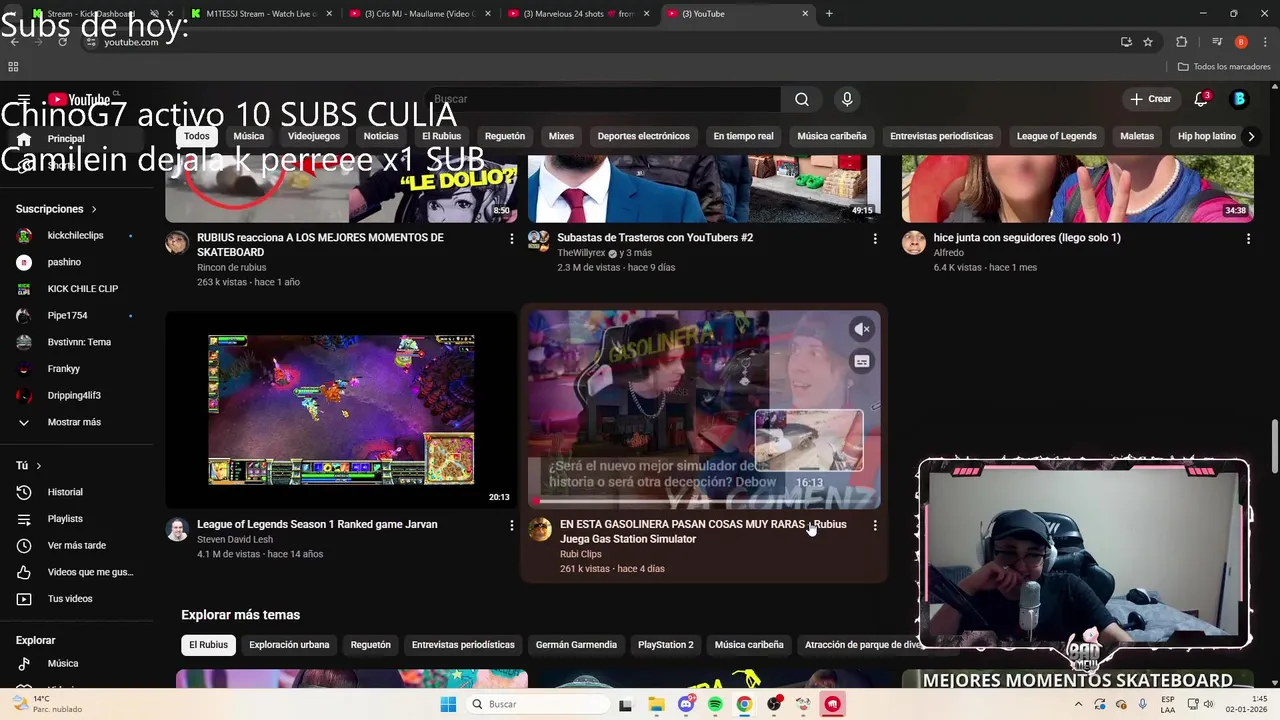Open the Crear menu
This screenshot has height=720, width=1280.
point(1150,99)
